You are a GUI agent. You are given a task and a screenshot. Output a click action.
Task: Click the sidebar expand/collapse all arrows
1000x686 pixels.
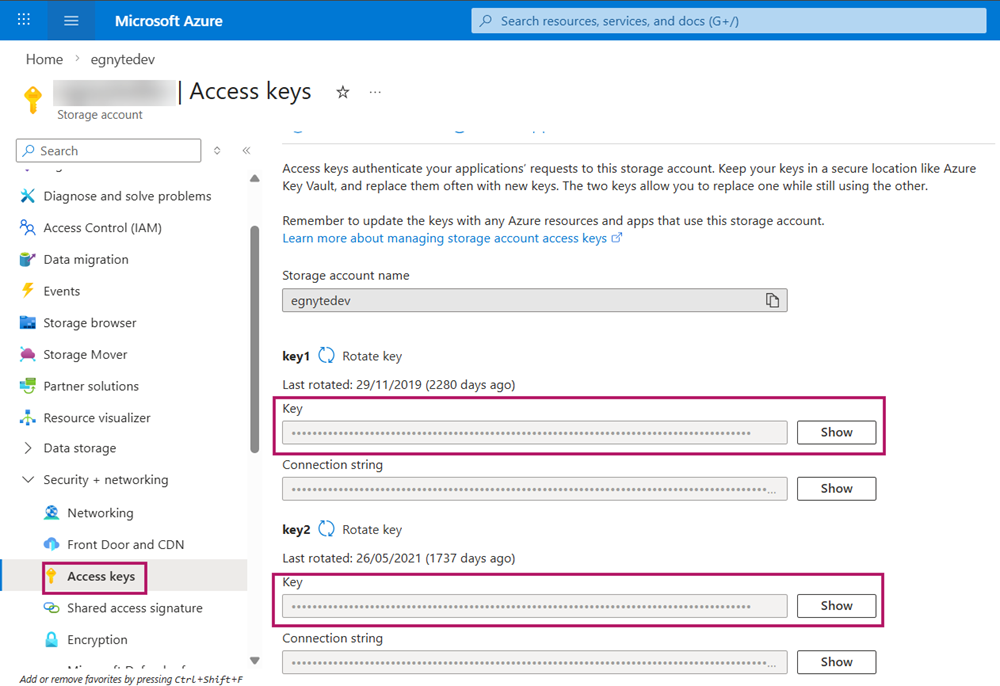(x=218, y=151)
